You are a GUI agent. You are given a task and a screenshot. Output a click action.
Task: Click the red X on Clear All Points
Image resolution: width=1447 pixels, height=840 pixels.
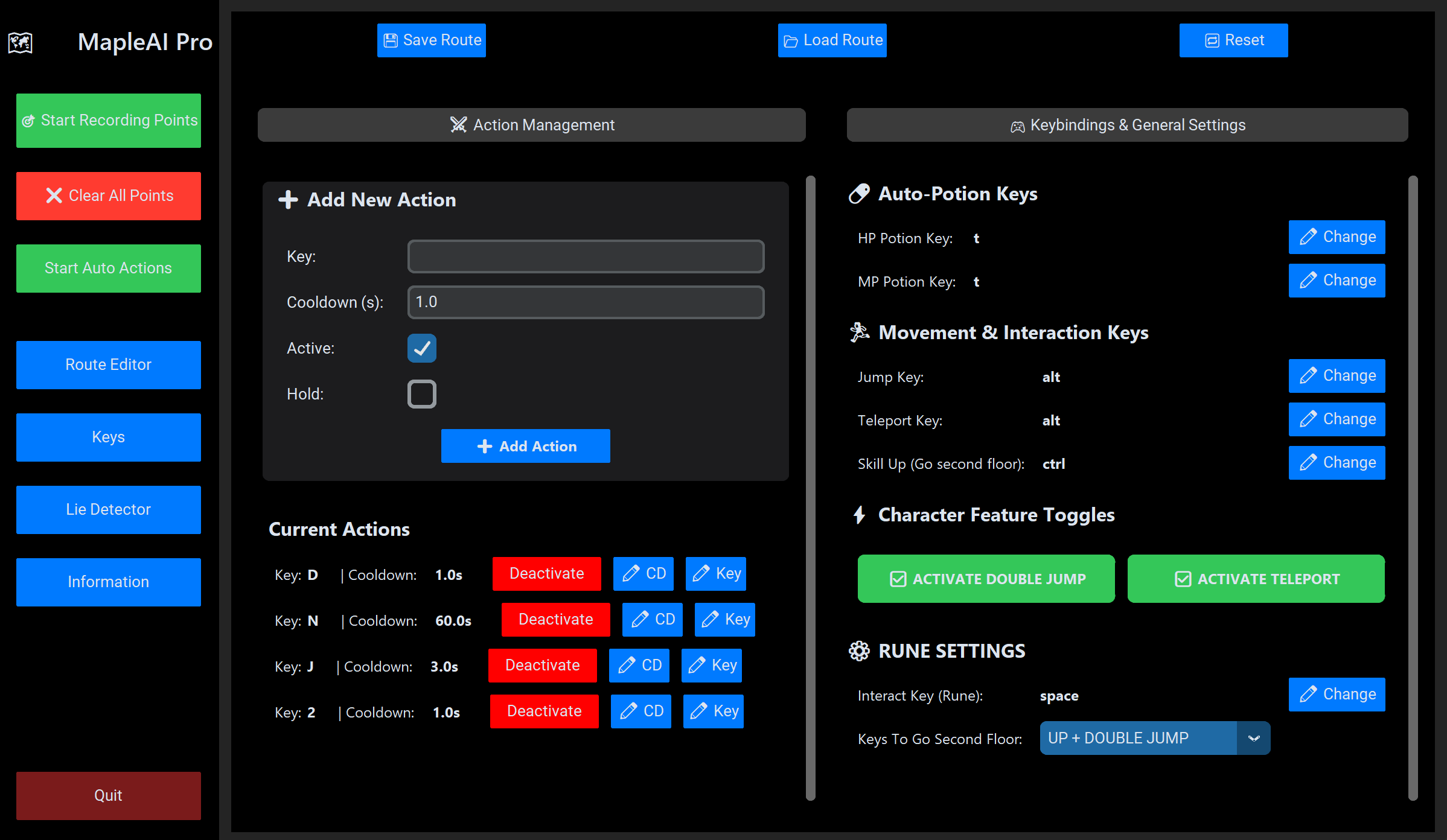tap(54, 196)
